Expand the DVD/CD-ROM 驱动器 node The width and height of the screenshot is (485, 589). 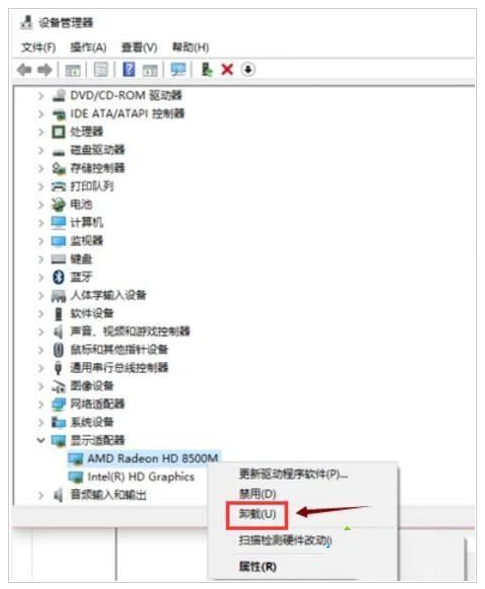click(41, 96)
